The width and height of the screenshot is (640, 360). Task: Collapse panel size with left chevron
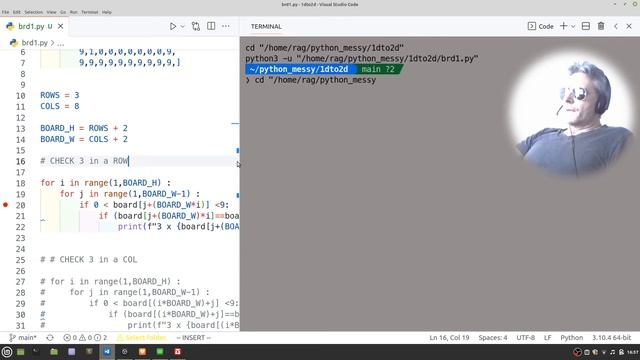616,26
